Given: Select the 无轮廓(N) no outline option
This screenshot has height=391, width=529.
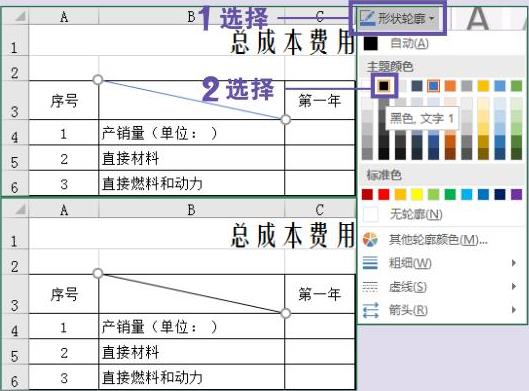Looking at the screenshot, I should (x=416, y=214).
